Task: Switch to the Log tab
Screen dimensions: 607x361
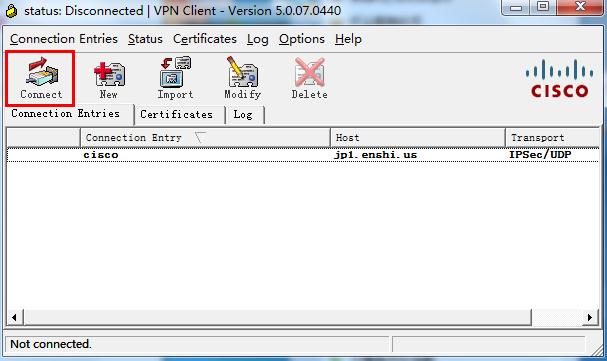Action: click(x=245, y=115)
